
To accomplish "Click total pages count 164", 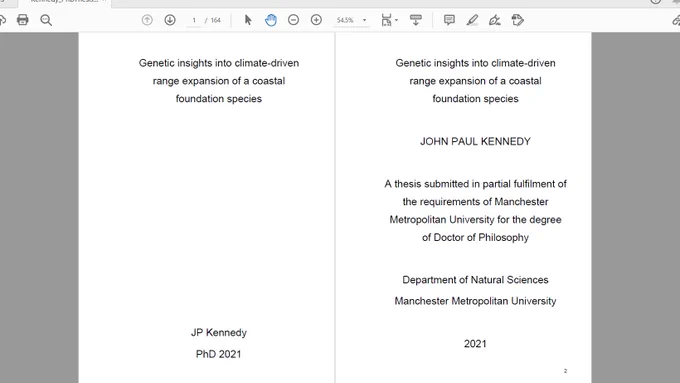I will (x=216, y=20).
